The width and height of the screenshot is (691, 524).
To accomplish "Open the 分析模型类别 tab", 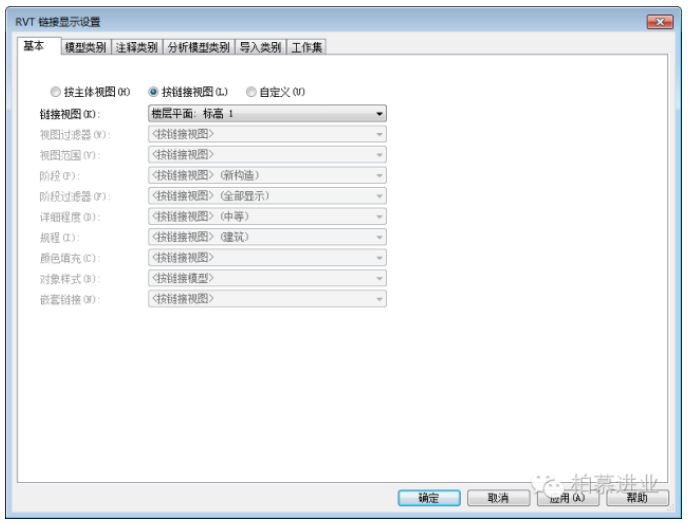I will pyautogui.click(x=199, y=47).
